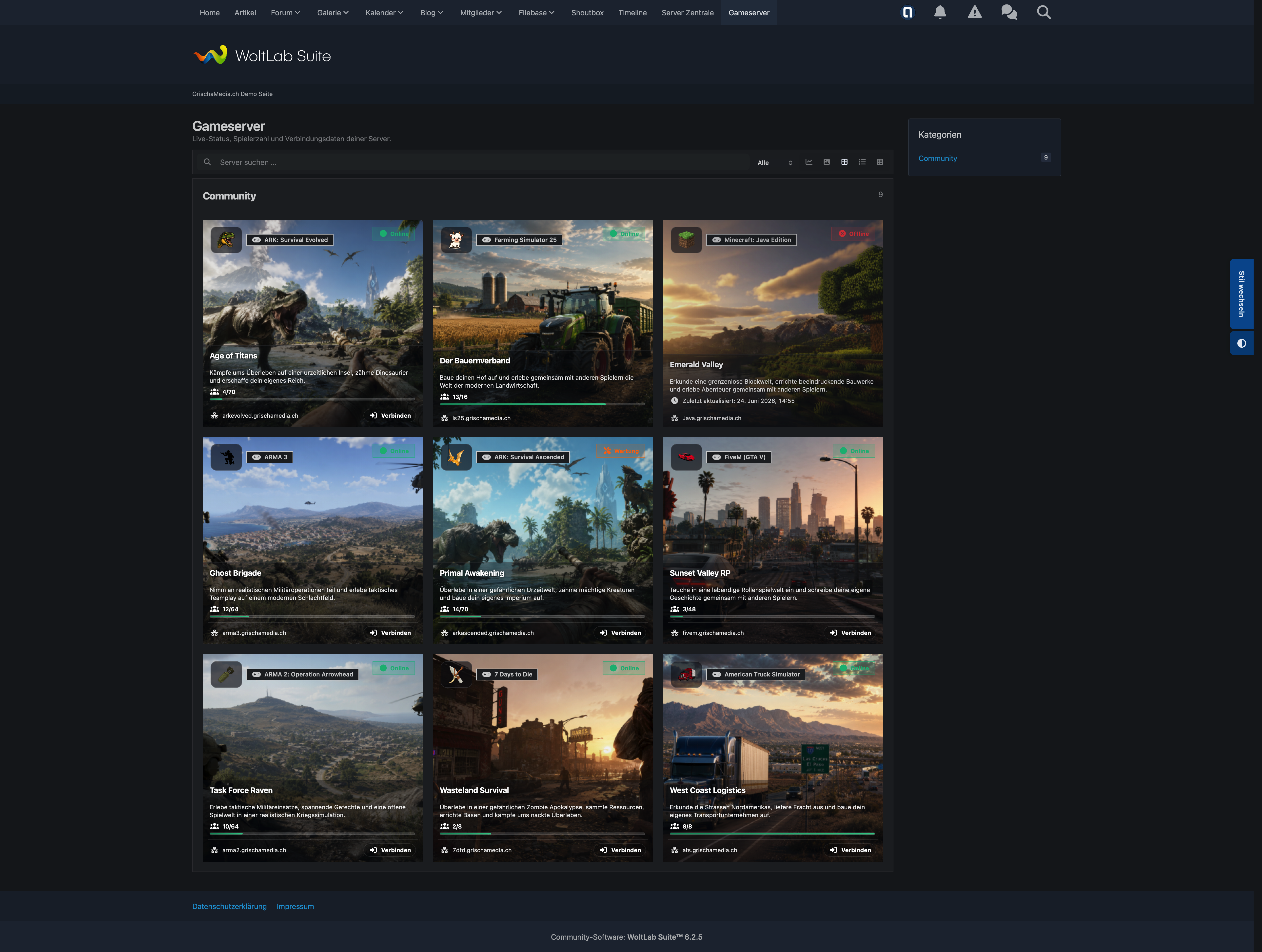Open the Server Zentrale menu item
Image resolution: width=1262 pixels, height=952 pixels.
click(688, 13)
